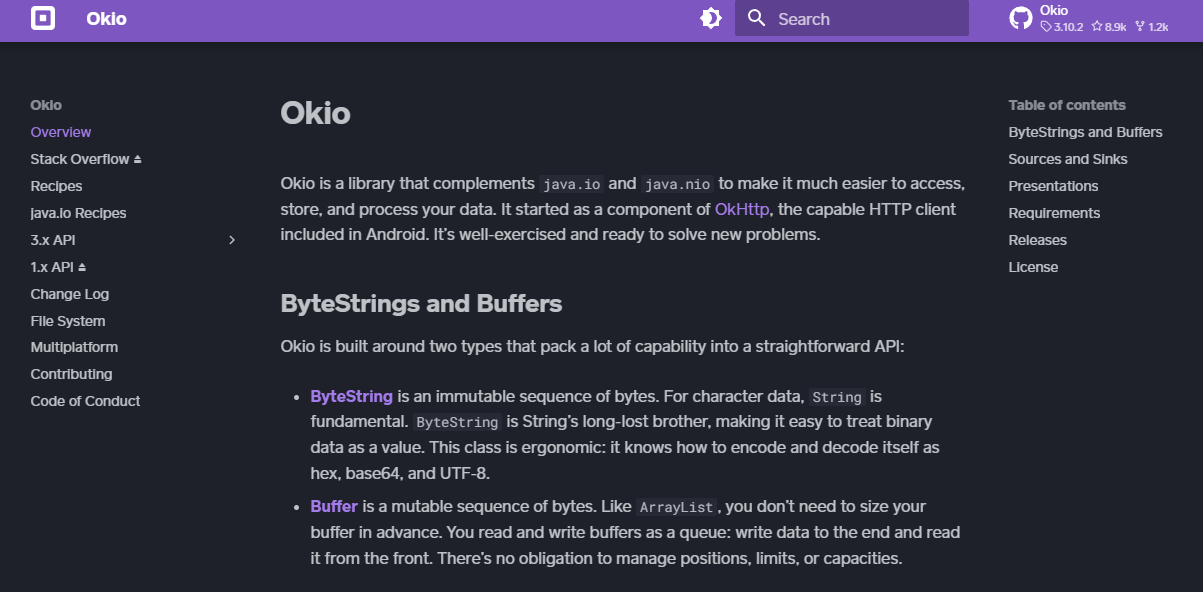Jump to Sources and Sinks section
This screenshot has height=592, width=1203.
tap(1067, 159)
